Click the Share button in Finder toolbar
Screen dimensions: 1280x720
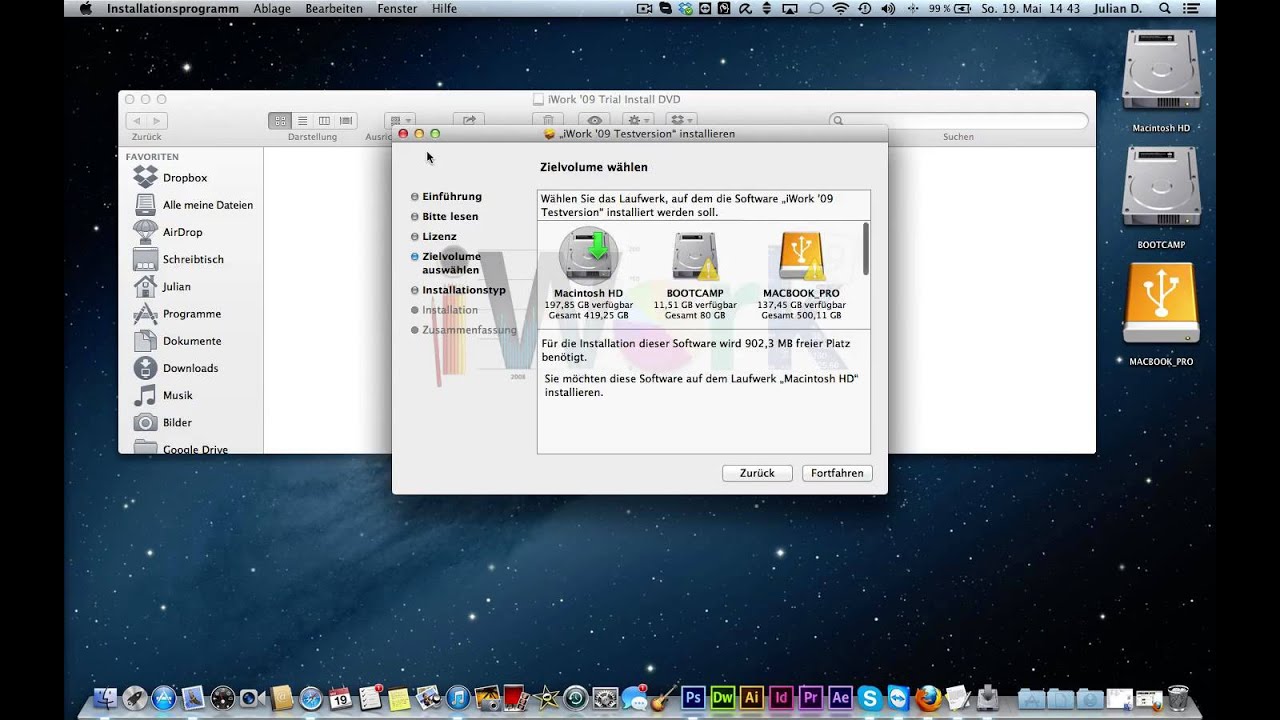[x=469, y=120]
